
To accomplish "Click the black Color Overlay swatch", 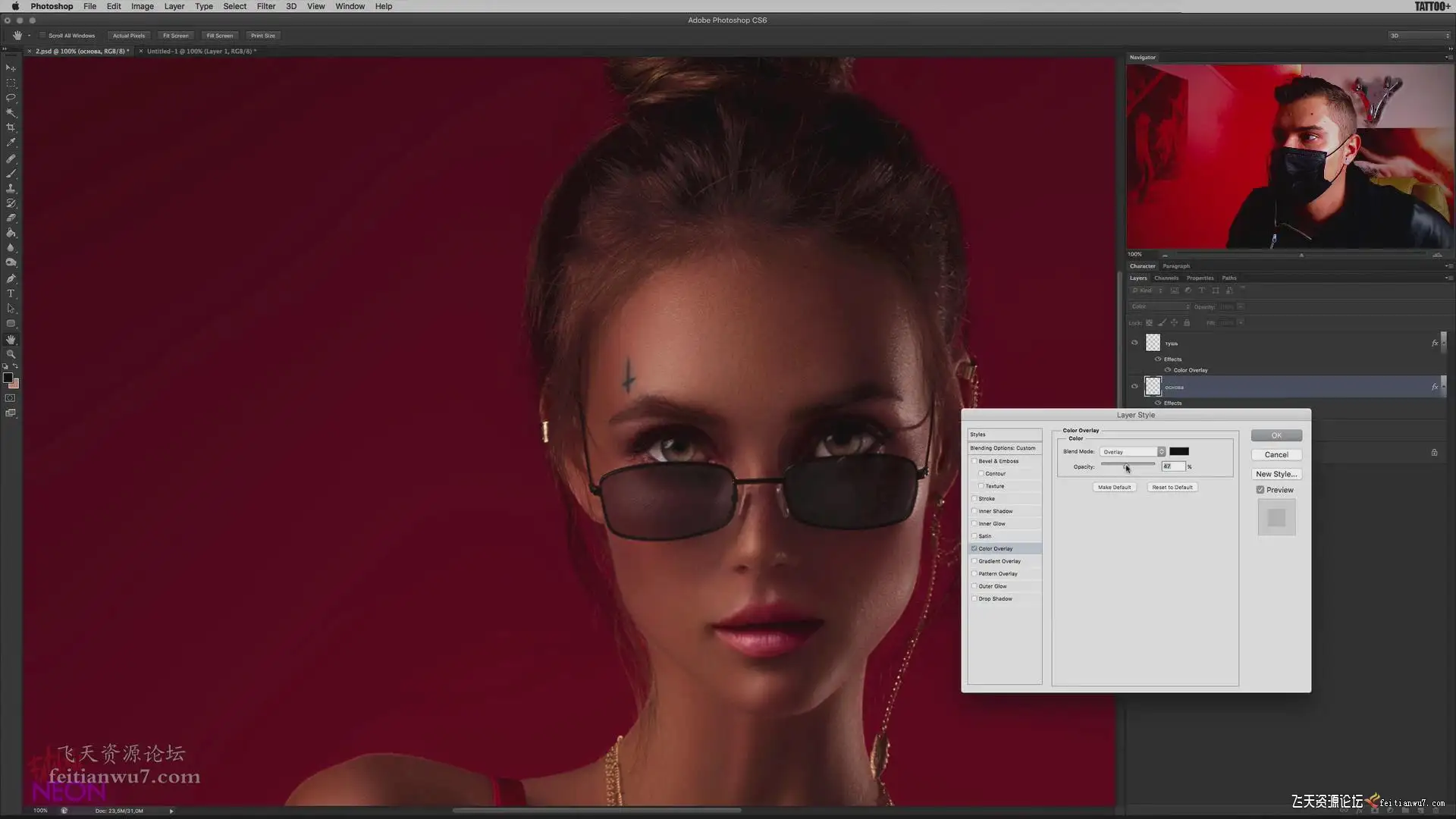I will coord(1179,451).
